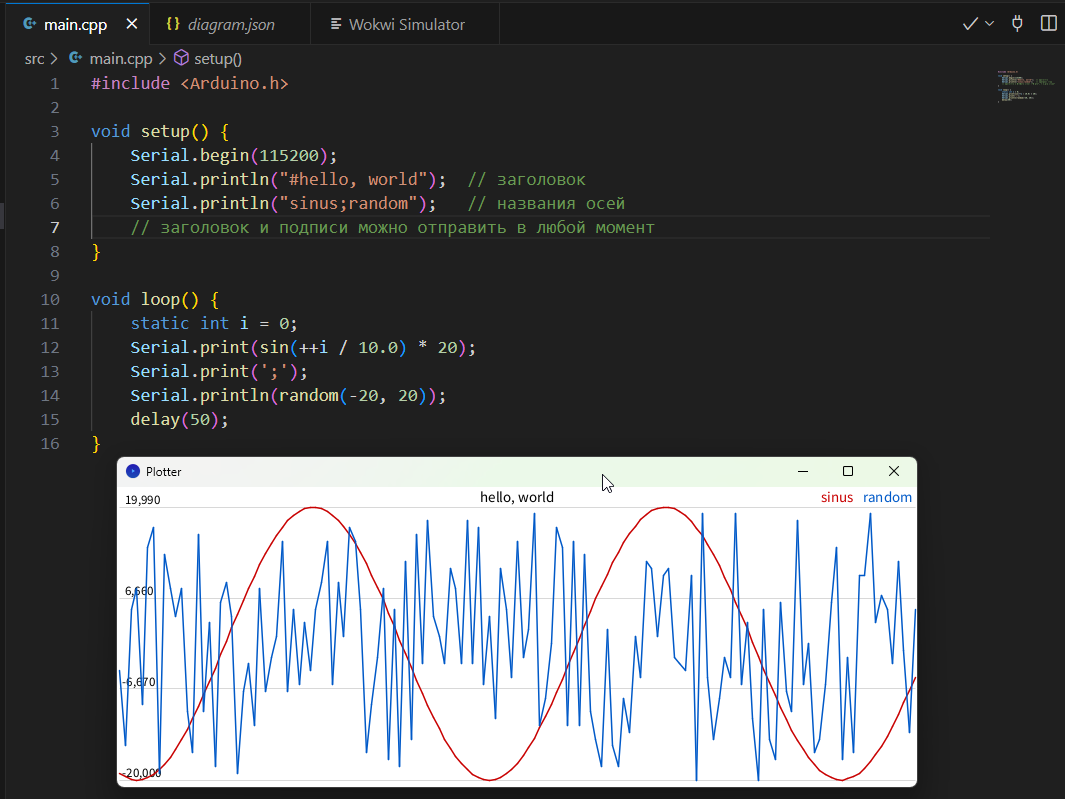This screenshot has height=799, width=1065.
Task: Select the src breadcrumb segment
Action: [34, 59]
